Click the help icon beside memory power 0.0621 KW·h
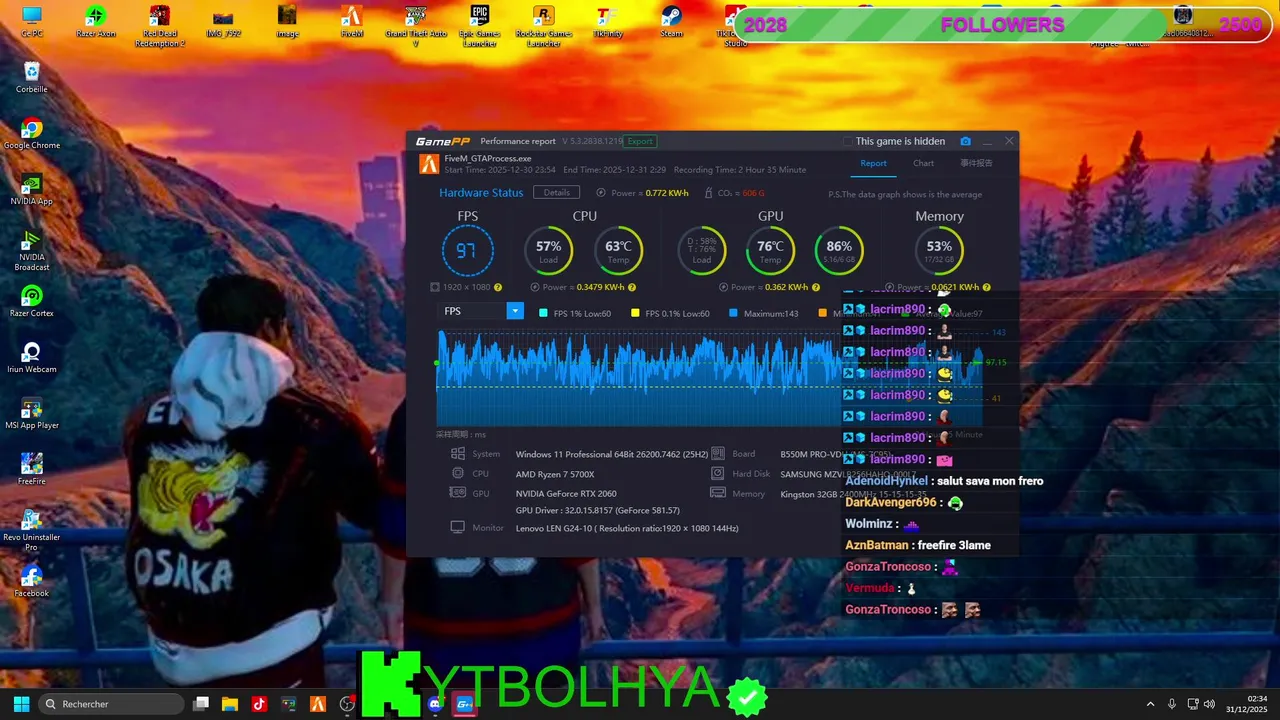The width and height of the screenshot is (1280, 720). (987, 287)
